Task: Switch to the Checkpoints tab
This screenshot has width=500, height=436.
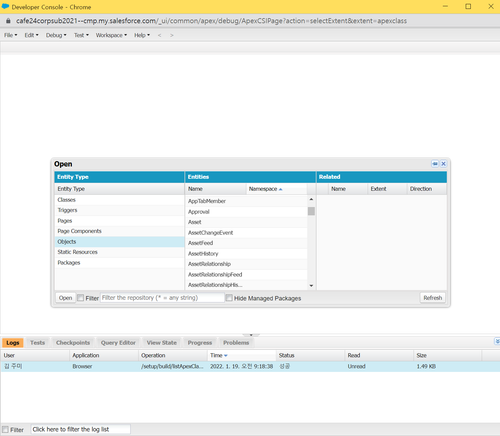Action: pyautogui.click(x=73, y=343)
